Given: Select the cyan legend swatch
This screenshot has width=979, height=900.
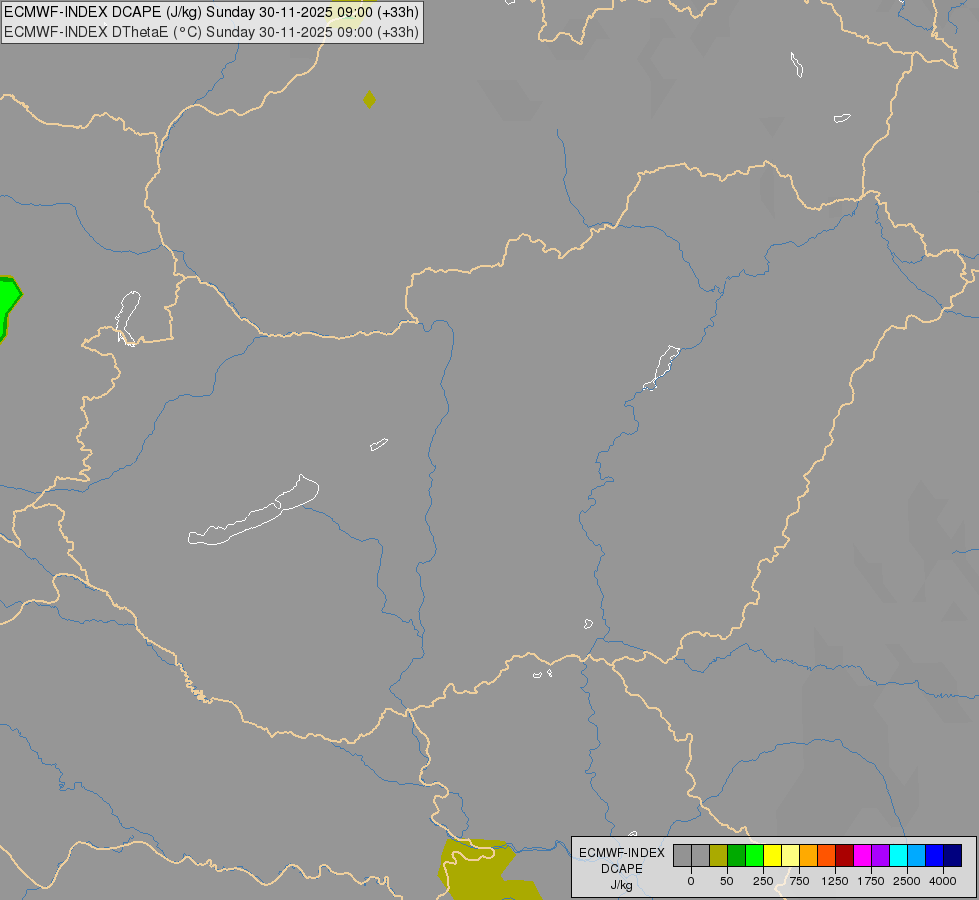Looking at the screenshot, I should click(x=899, y=855).
